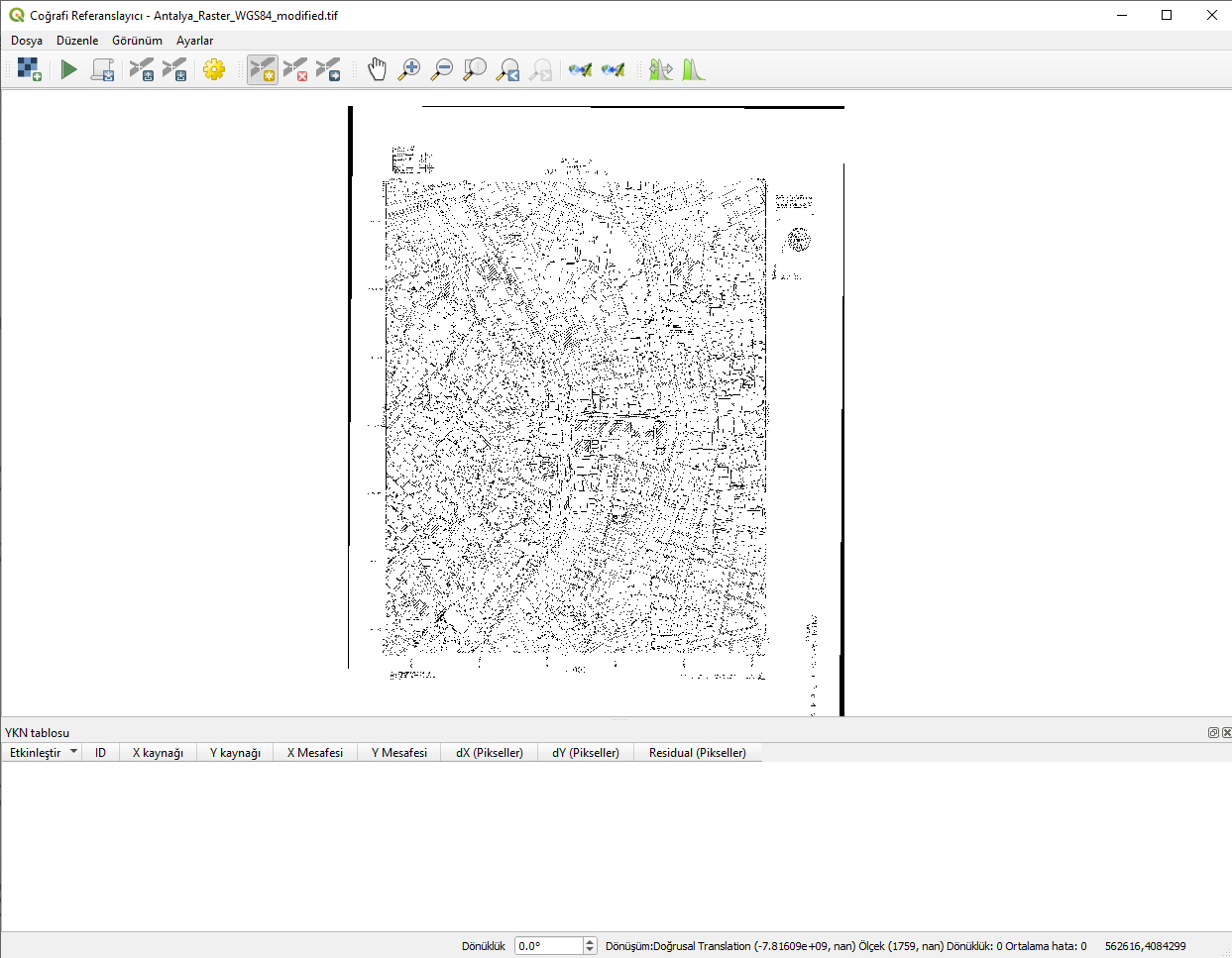This screenshot has width=1232, height=958.
Task: Click the Y kaynağı column header
Action: point(235,753)
